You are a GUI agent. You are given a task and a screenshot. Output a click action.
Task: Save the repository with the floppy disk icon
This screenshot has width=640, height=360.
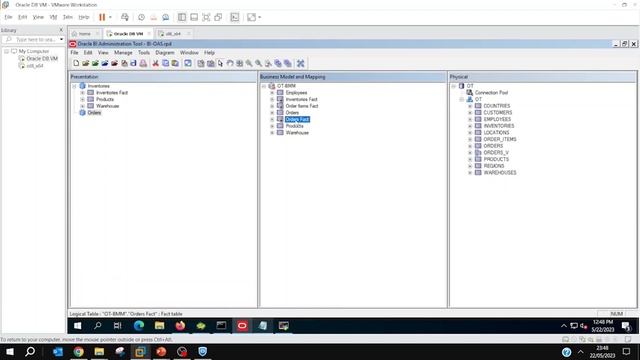133,63
